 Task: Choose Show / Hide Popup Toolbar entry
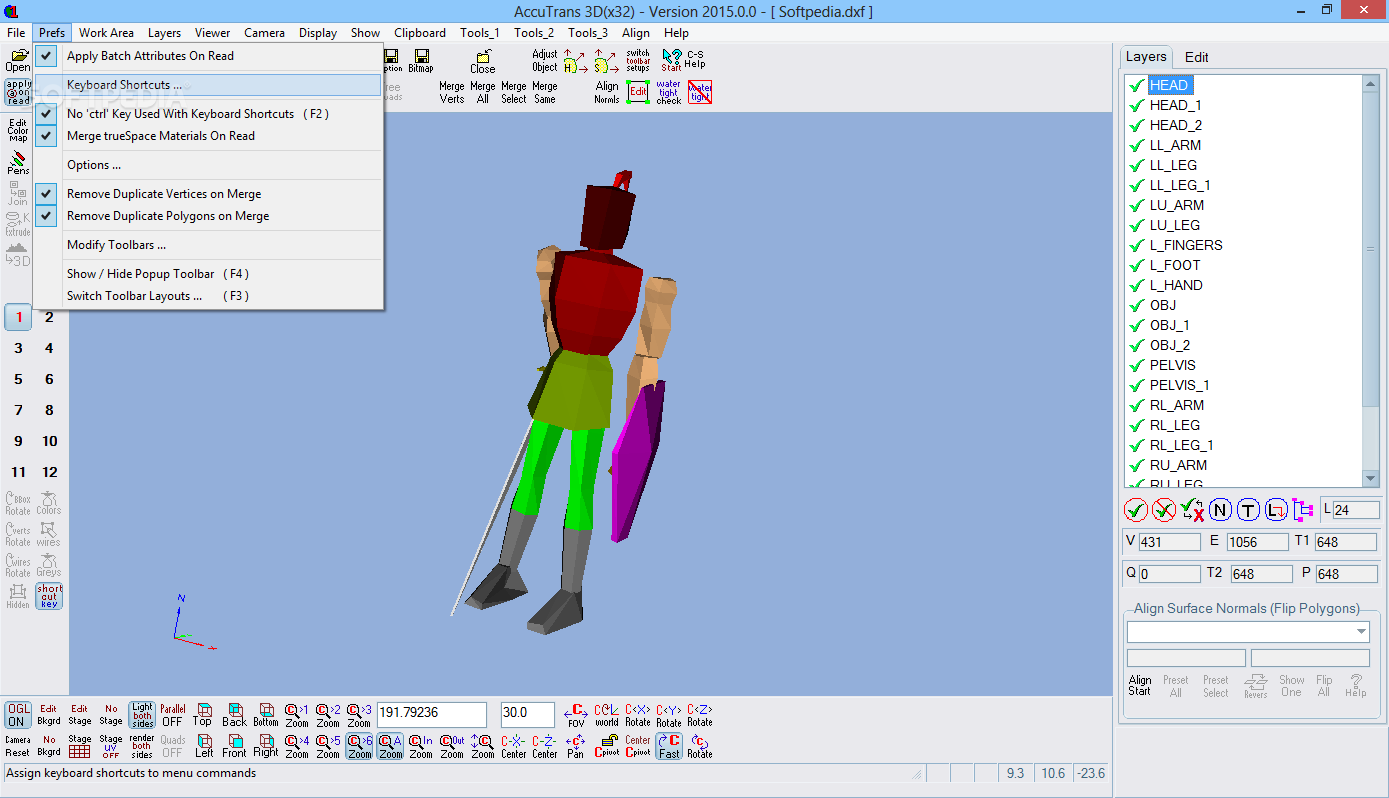tap(208, 274)
